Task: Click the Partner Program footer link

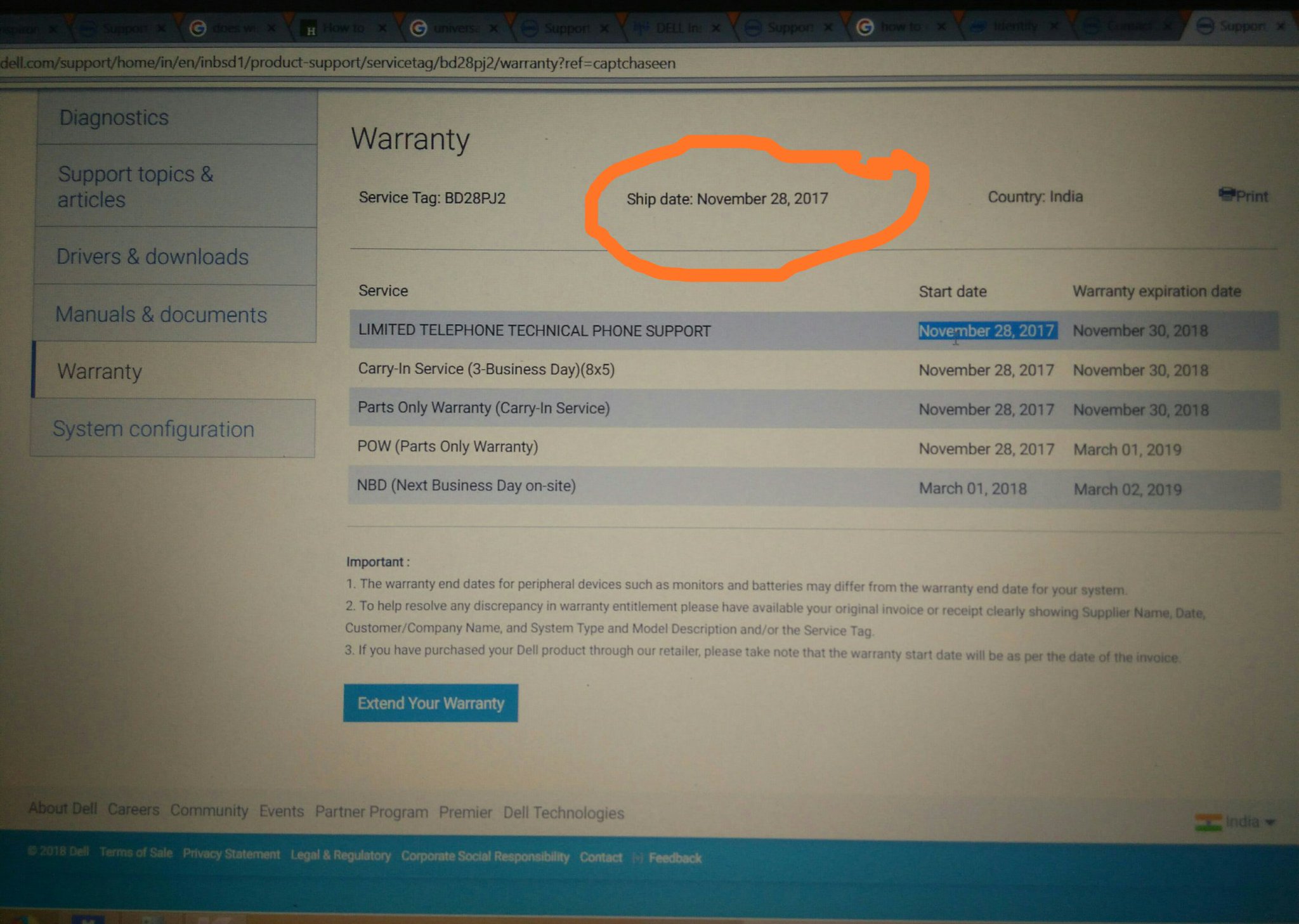Action: (371, 812)
